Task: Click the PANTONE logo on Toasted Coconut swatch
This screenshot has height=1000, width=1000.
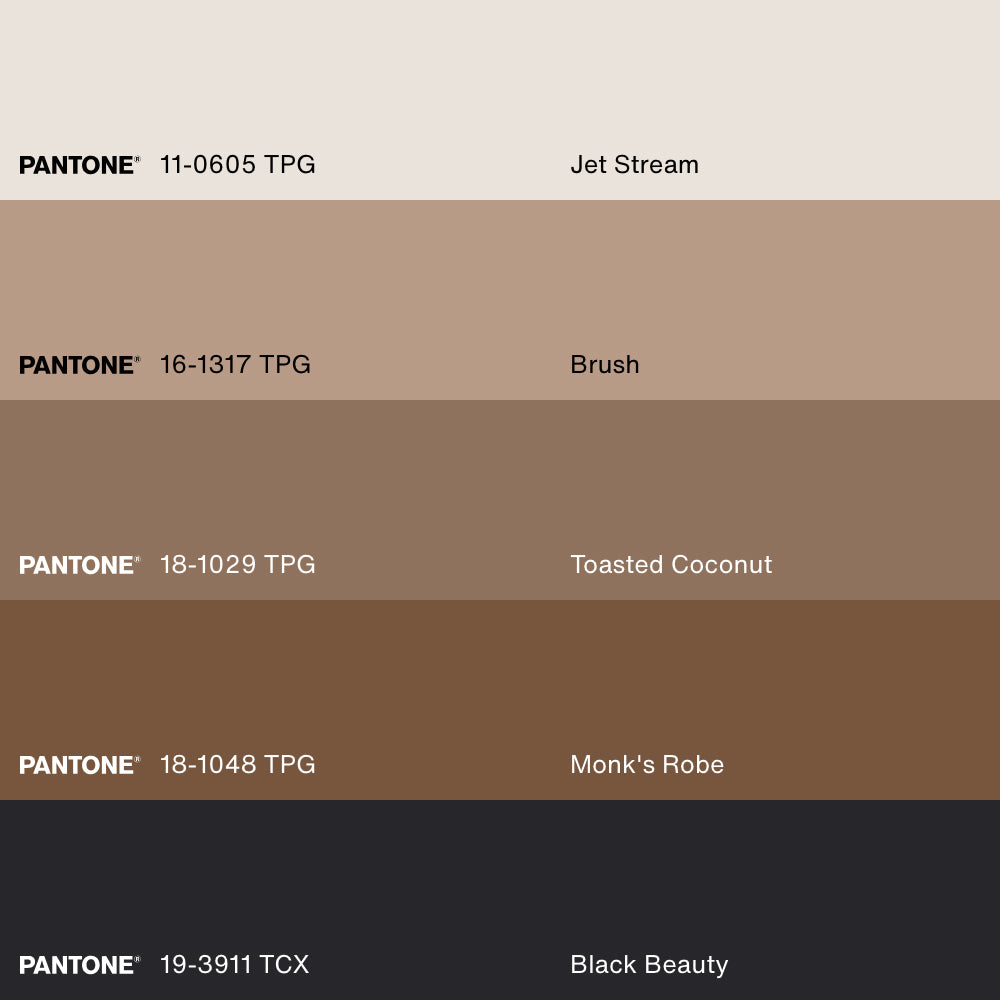Action: click(79, 565)
